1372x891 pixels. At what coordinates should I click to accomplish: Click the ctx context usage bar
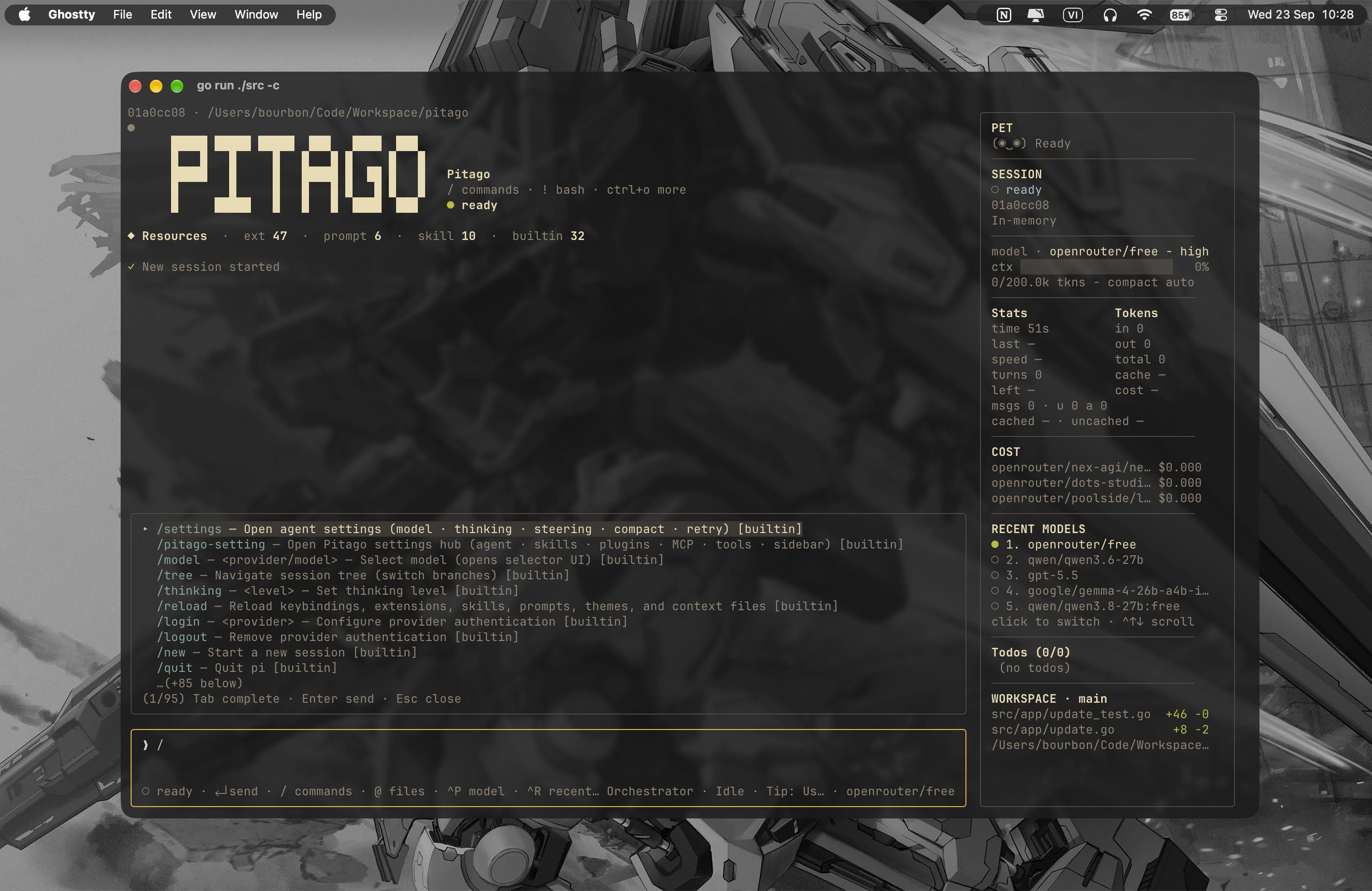pos(1096,267)
